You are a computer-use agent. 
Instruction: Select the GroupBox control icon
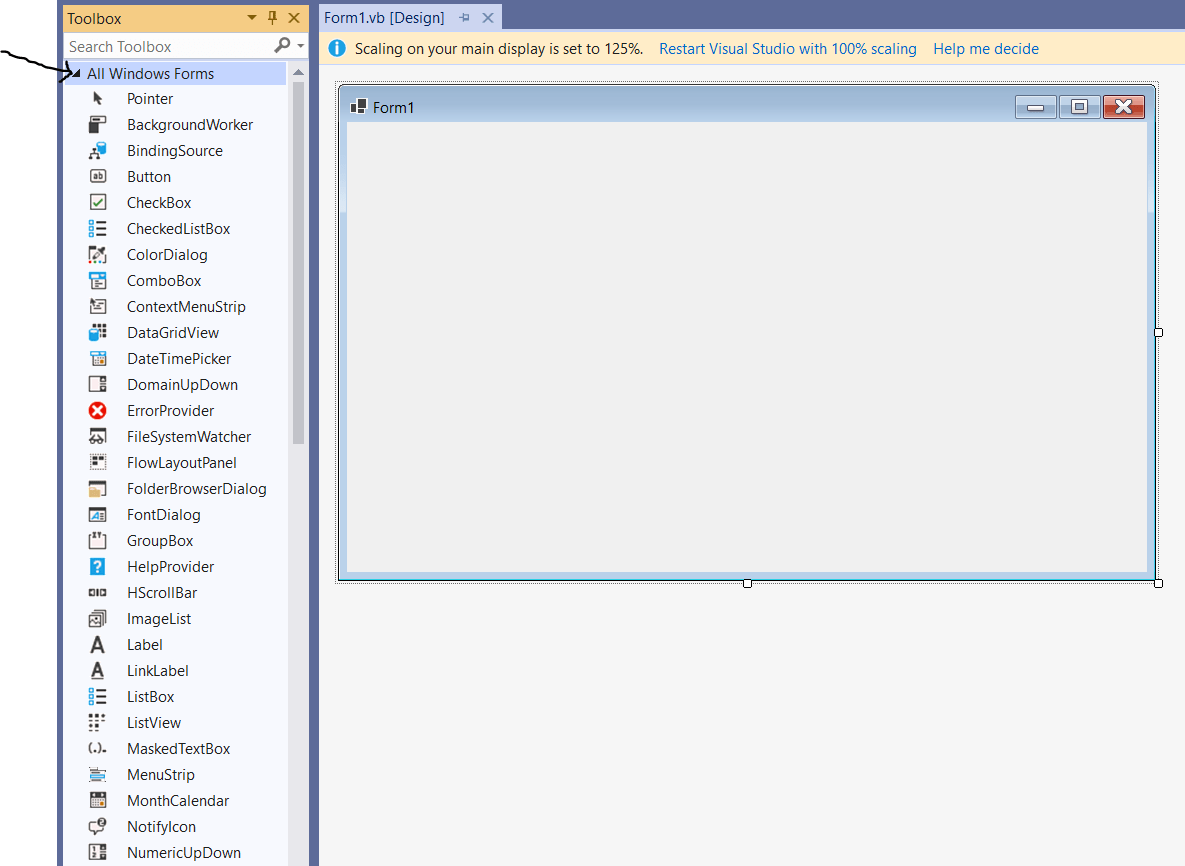coord(97,541)
